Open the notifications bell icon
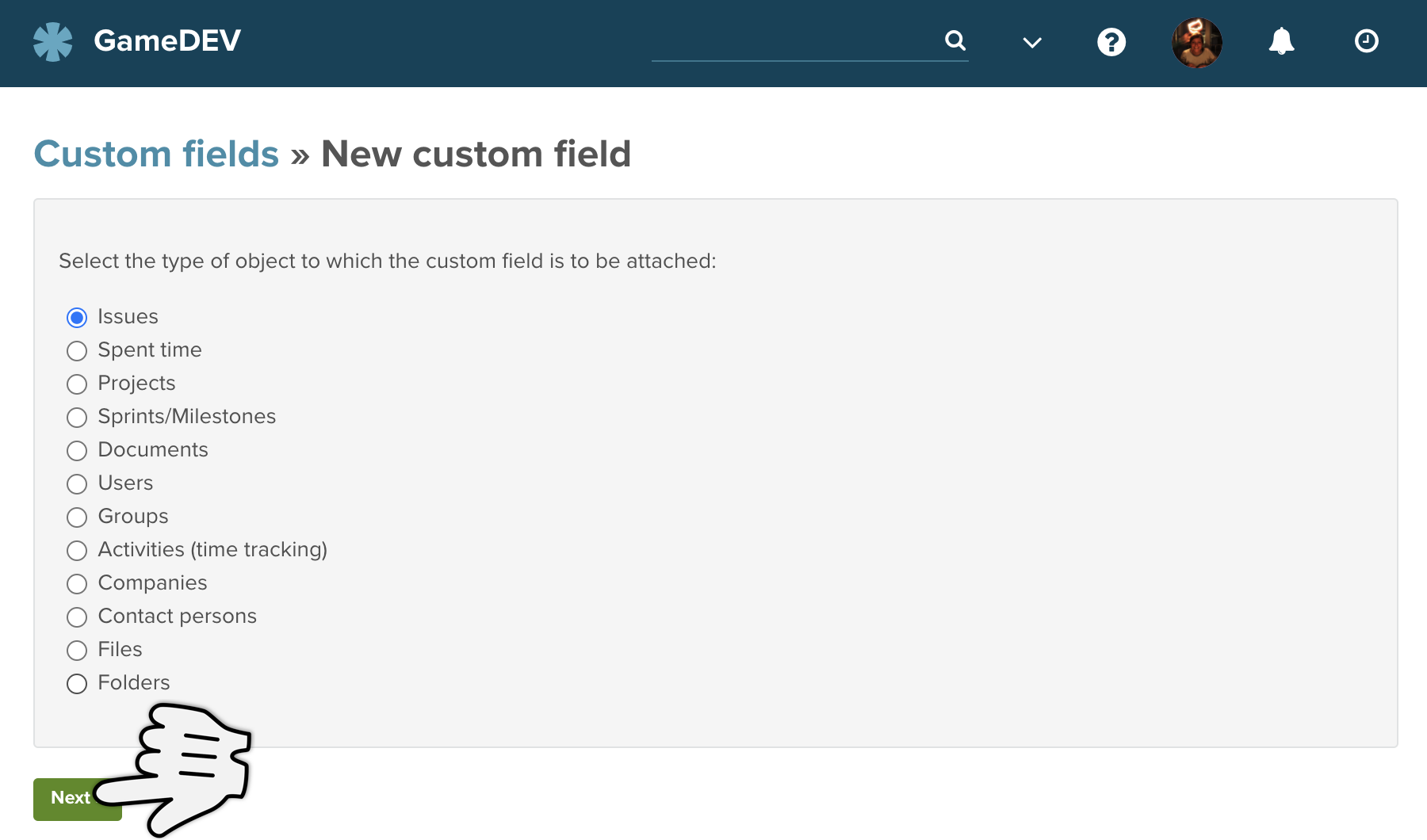Viewport: 1427px width, 840px height. (x=1281, y=41)
